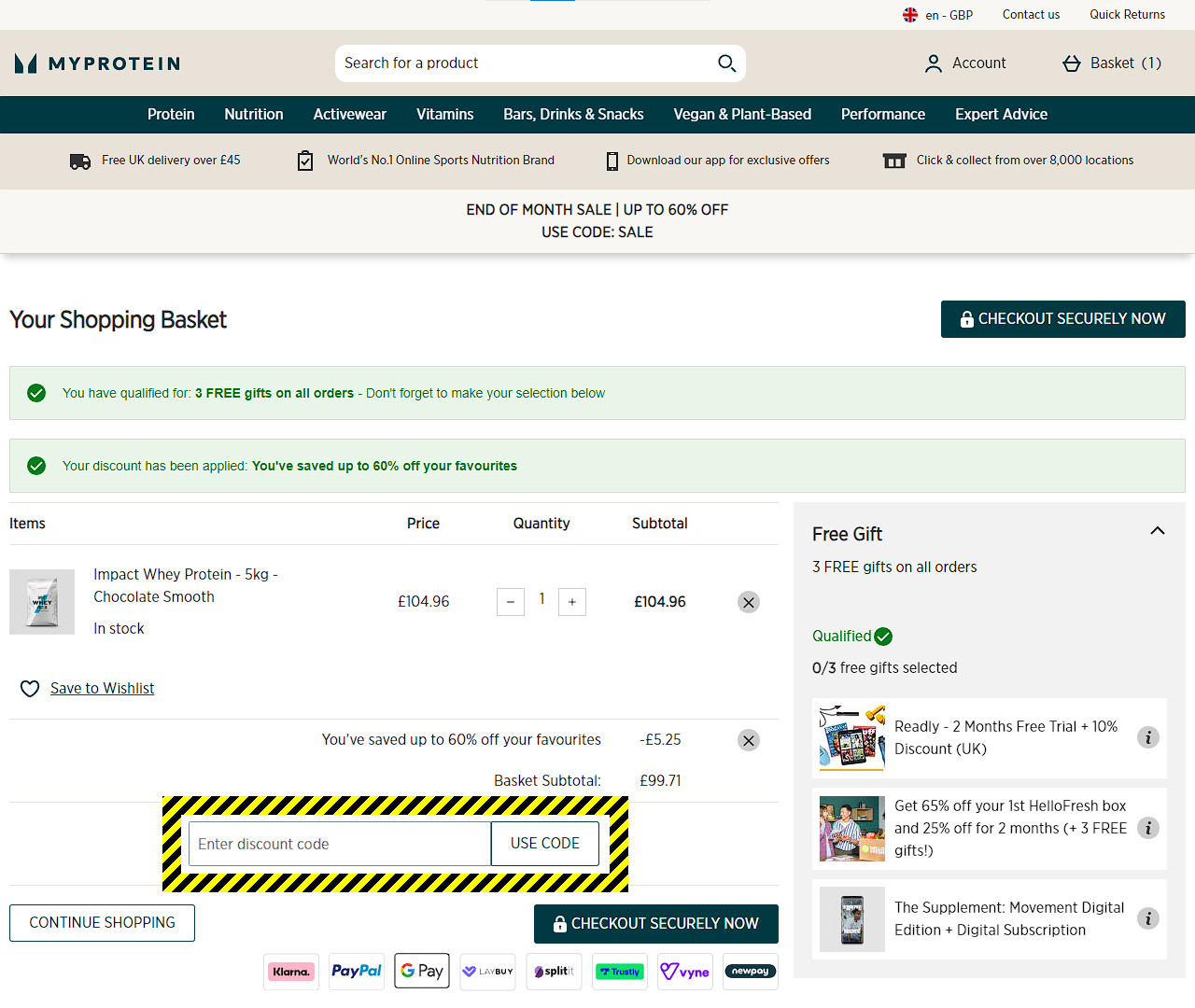This screenshot has width=1195, height=1008.
Task: Decrease quantity with minus button
Action: [511, 602]
